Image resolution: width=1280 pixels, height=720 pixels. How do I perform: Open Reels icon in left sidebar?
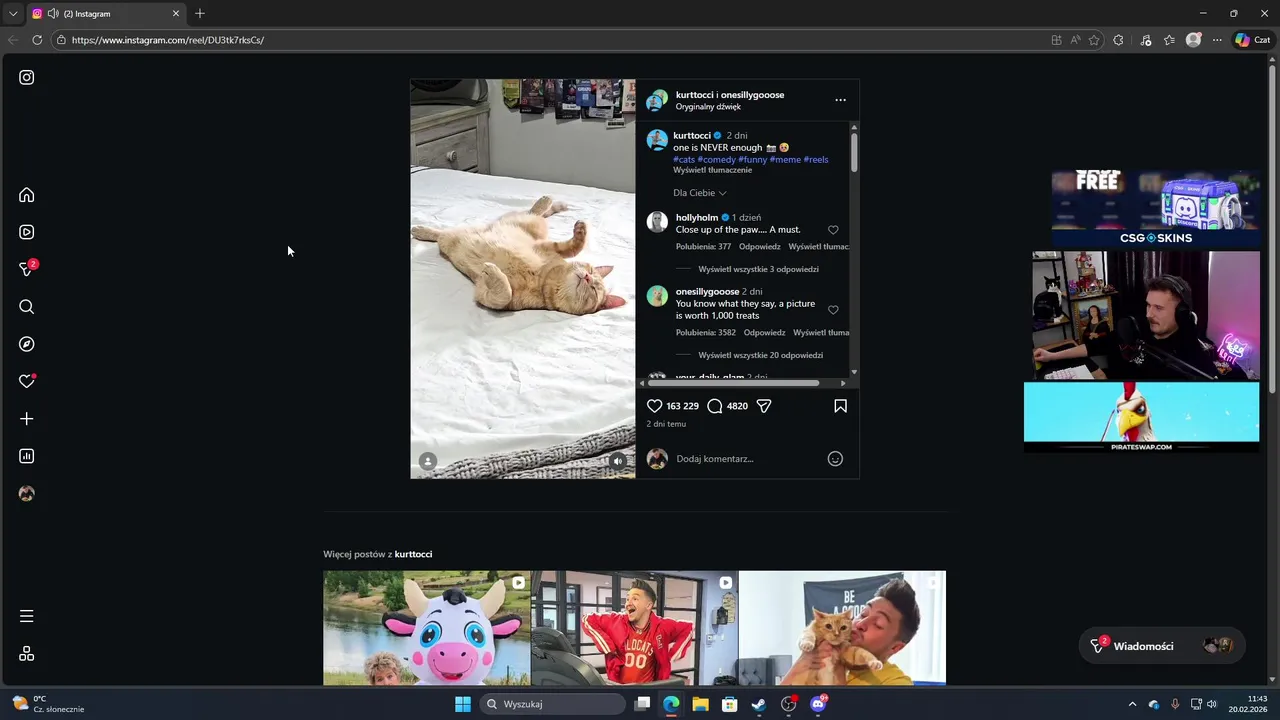(27, 232)
